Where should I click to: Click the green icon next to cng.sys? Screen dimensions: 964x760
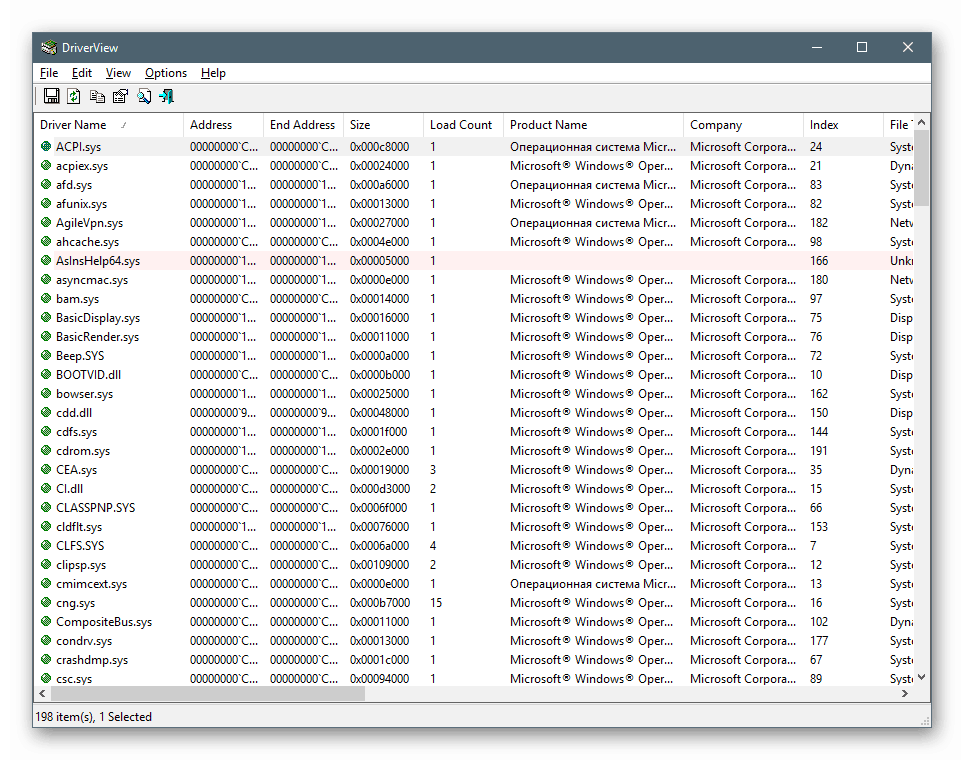click(46, 603)
